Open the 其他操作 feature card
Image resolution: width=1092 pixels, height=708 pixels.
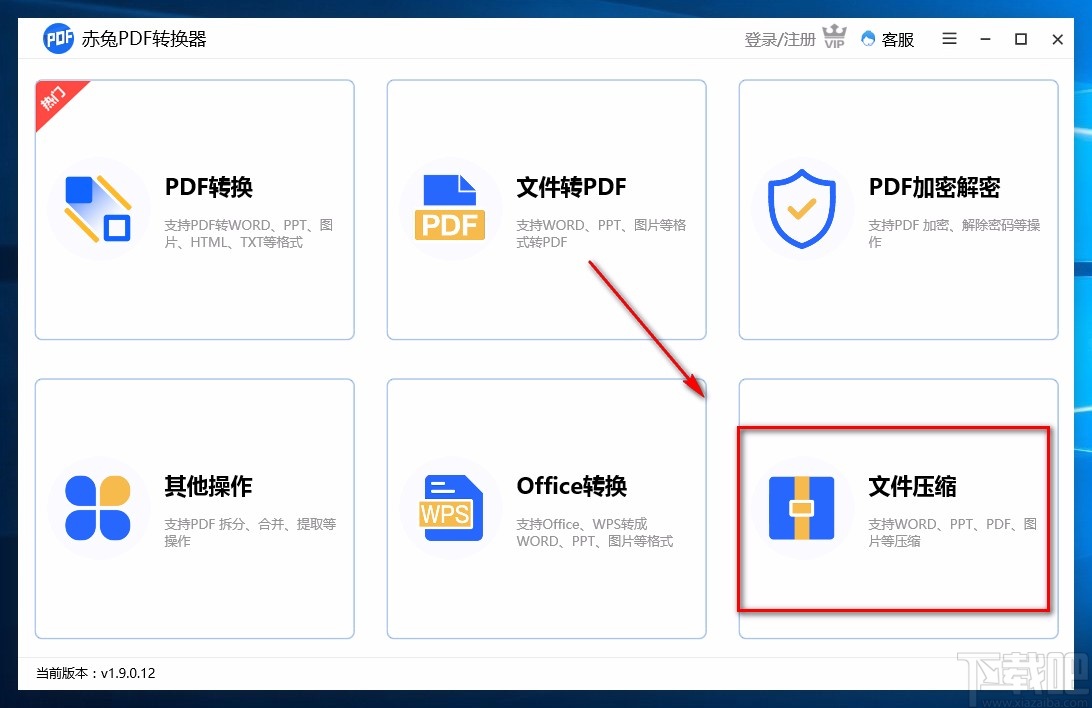(194, 508)
